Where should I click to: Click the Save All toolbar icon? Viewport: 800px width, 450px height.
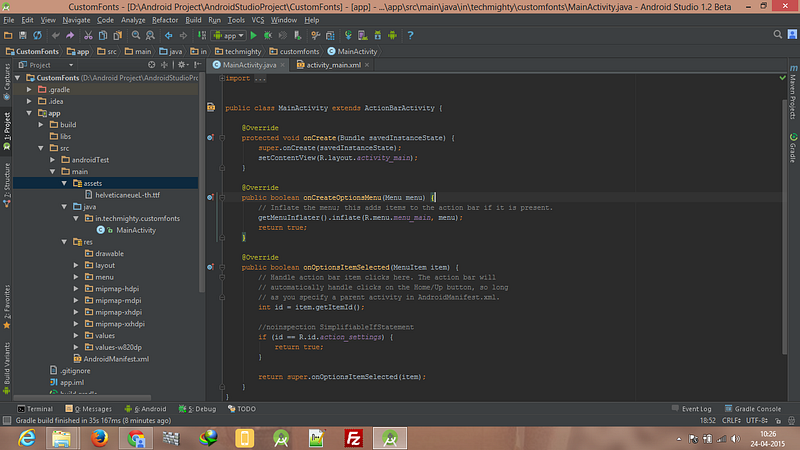(x=22, y=35)
